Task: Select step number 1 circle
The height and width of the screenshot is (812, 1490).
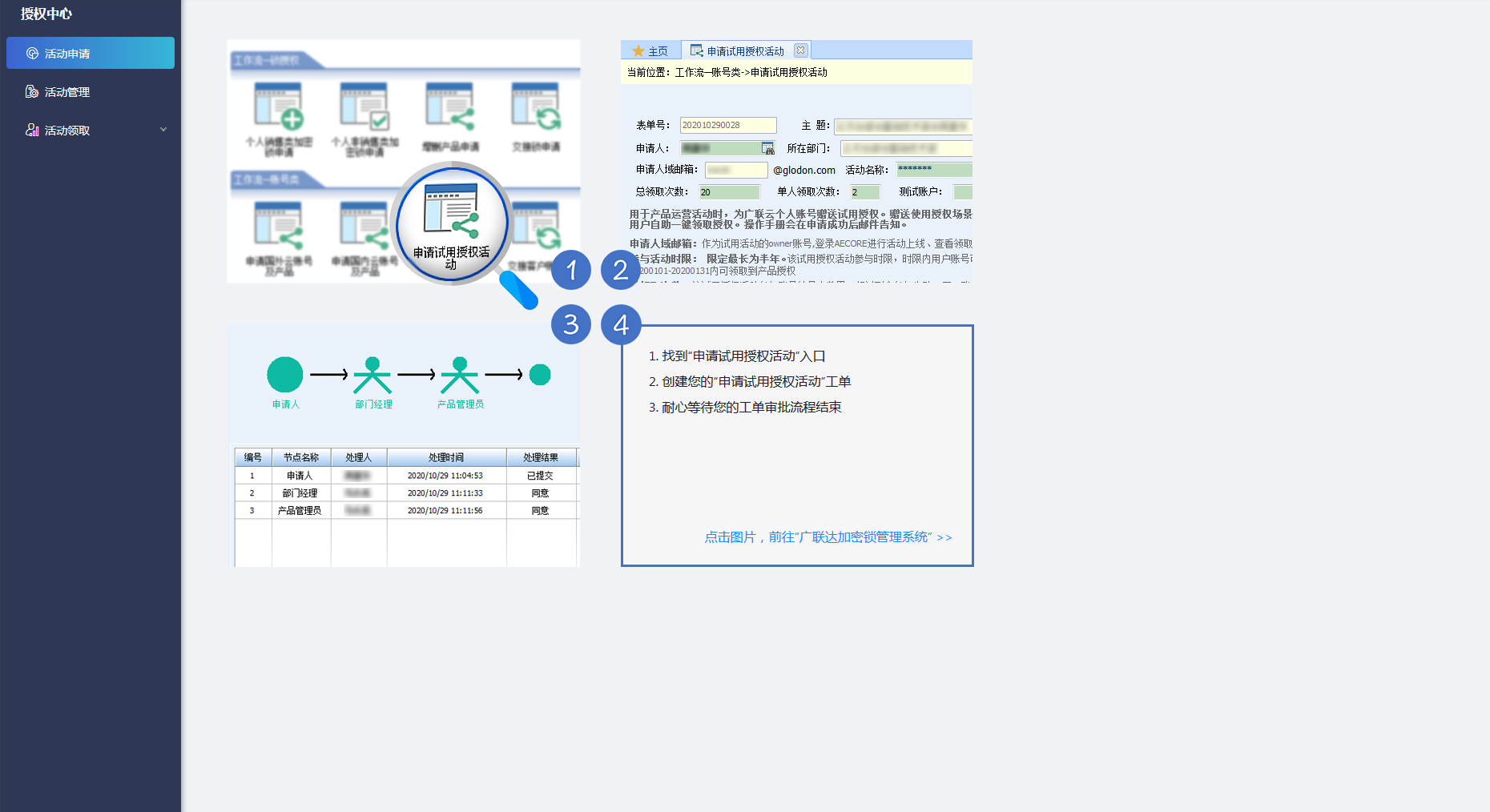Action: [x=571, y=270]
